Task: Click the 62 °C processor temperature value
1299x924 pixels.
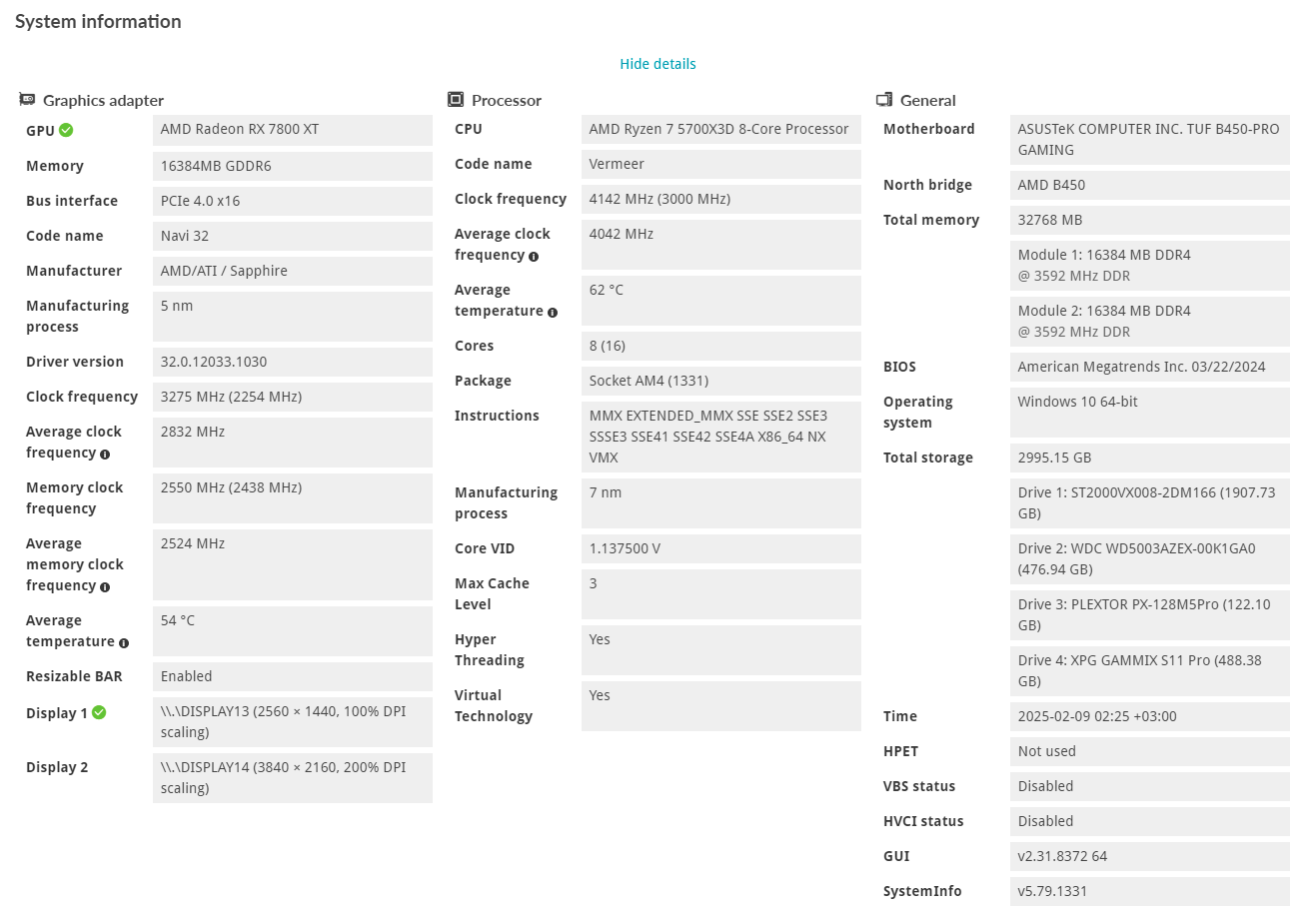Action: click(721, 301)
